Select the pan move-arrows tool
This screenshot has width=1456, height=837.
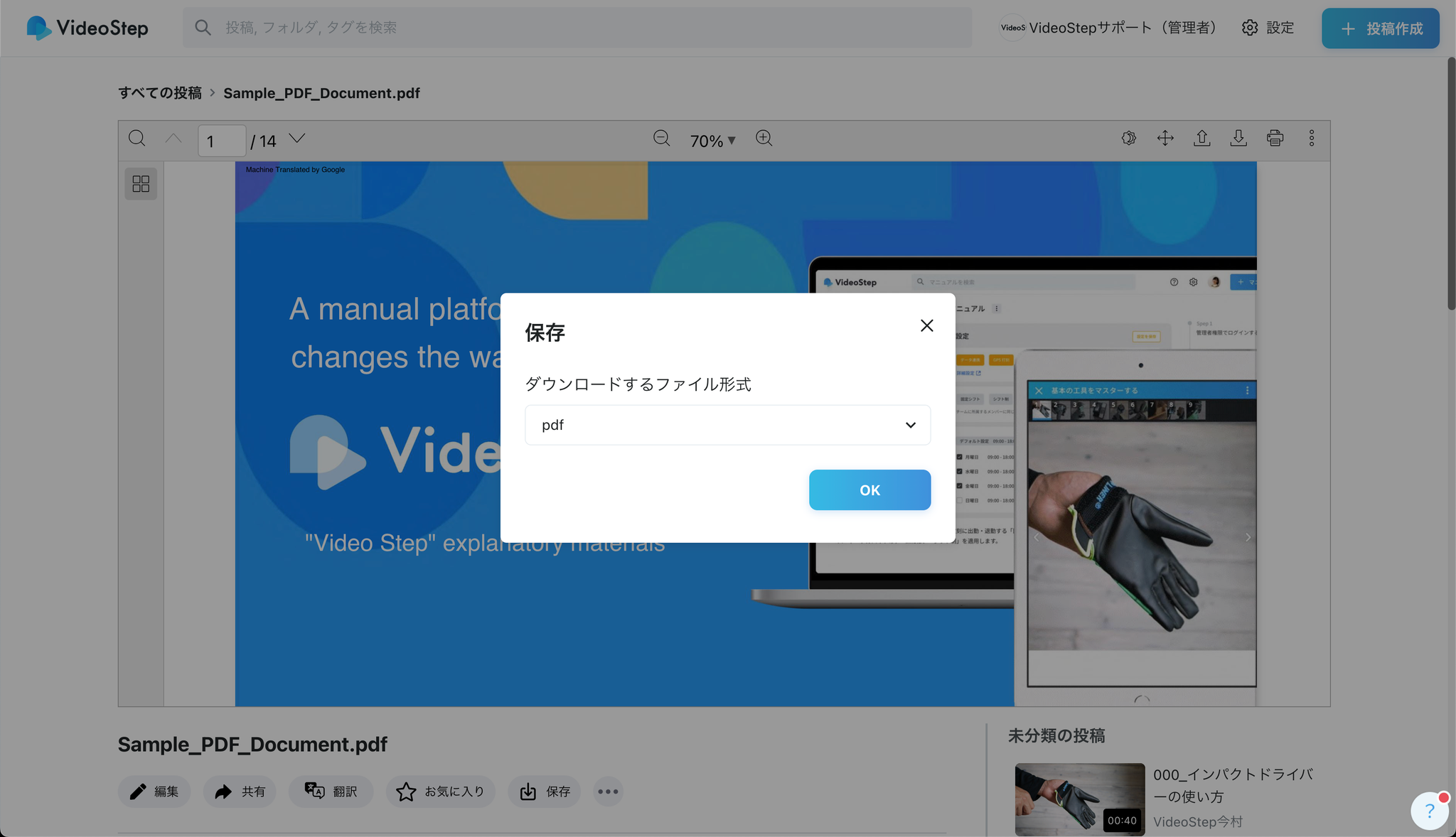pyautogui.click(x=1165, y=139)
